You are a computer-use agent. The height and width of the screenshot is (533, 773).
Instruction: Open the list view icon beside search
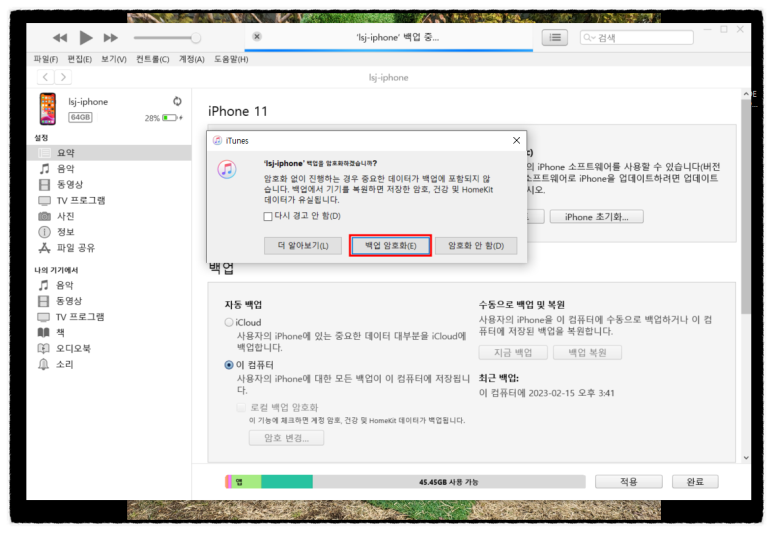555,37
